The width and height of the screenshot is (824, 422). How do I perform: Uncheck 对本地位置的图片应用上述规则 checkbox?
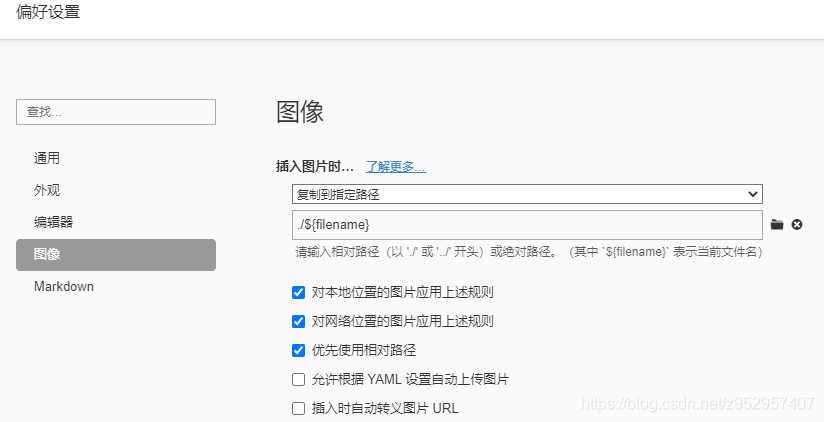pyautogui.click(x=298, y=292)
